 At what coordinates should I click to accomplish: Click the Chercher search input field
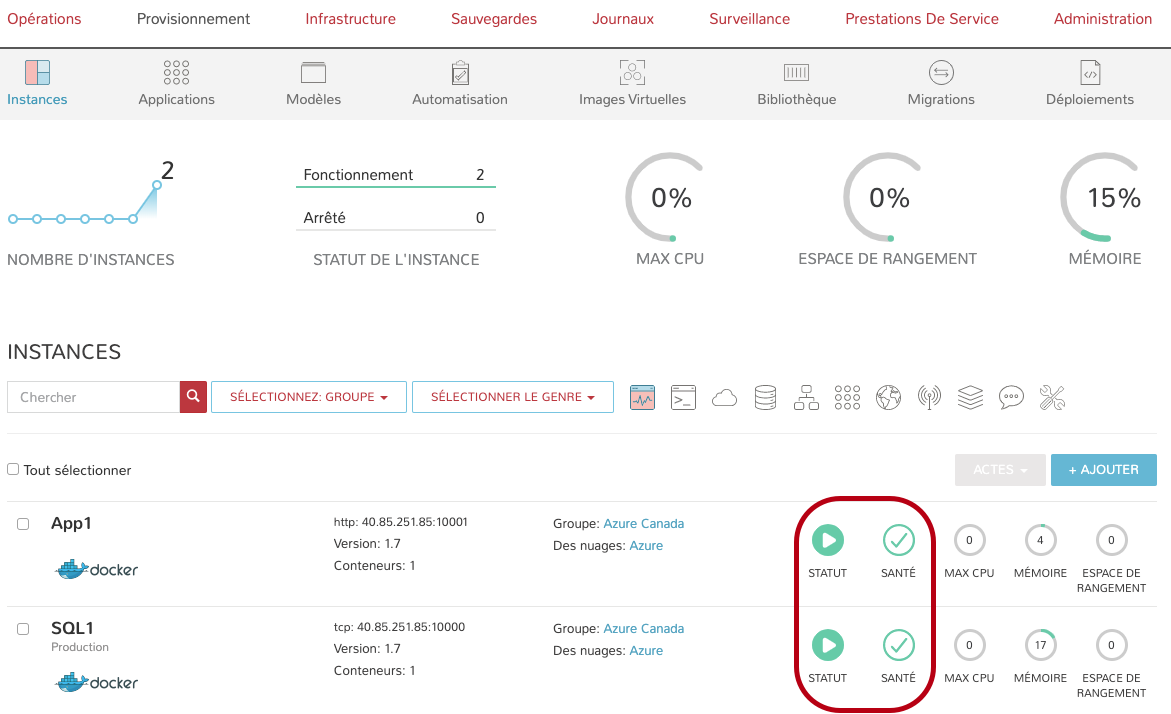coord(94,397)
